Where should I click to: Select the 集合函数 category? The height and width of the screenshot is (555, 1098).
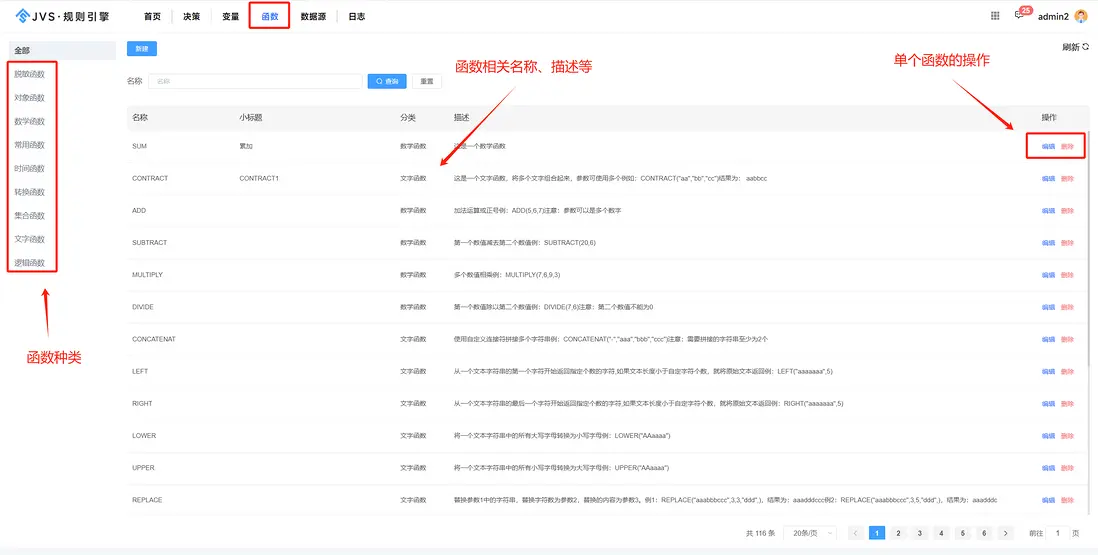click(x=29, y=216)
